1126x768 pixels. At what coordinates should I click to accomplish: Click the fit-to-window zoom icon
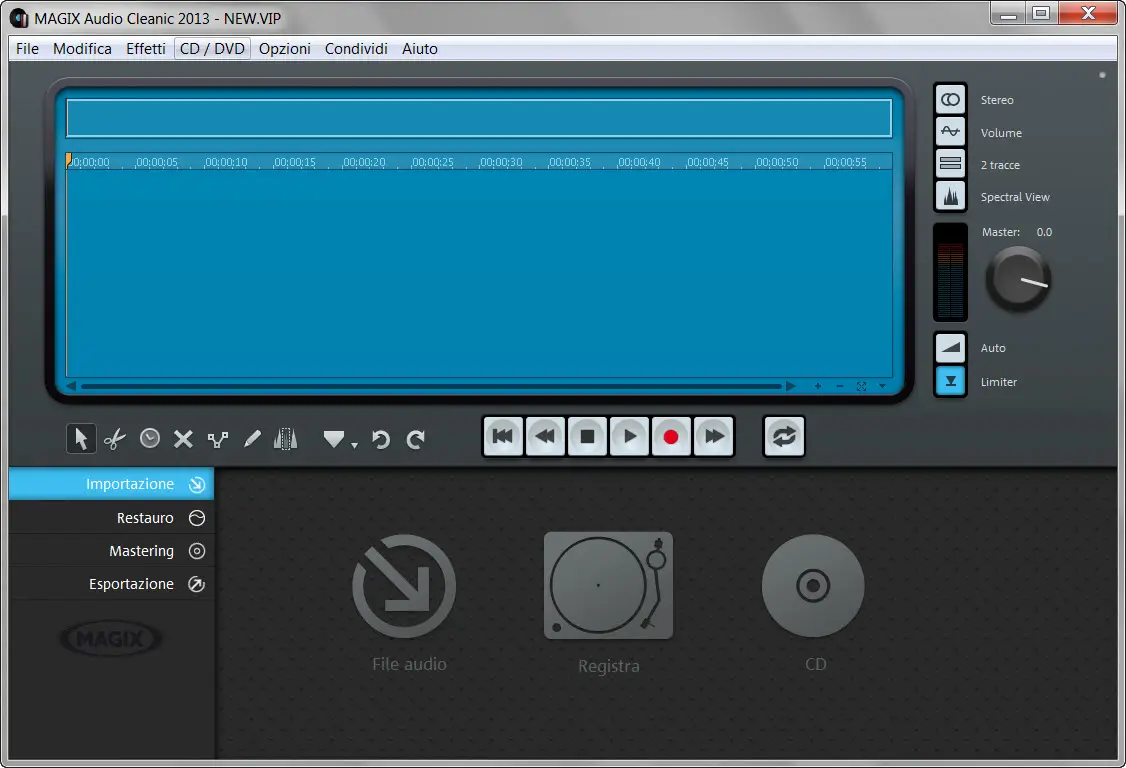click(861, 387)
